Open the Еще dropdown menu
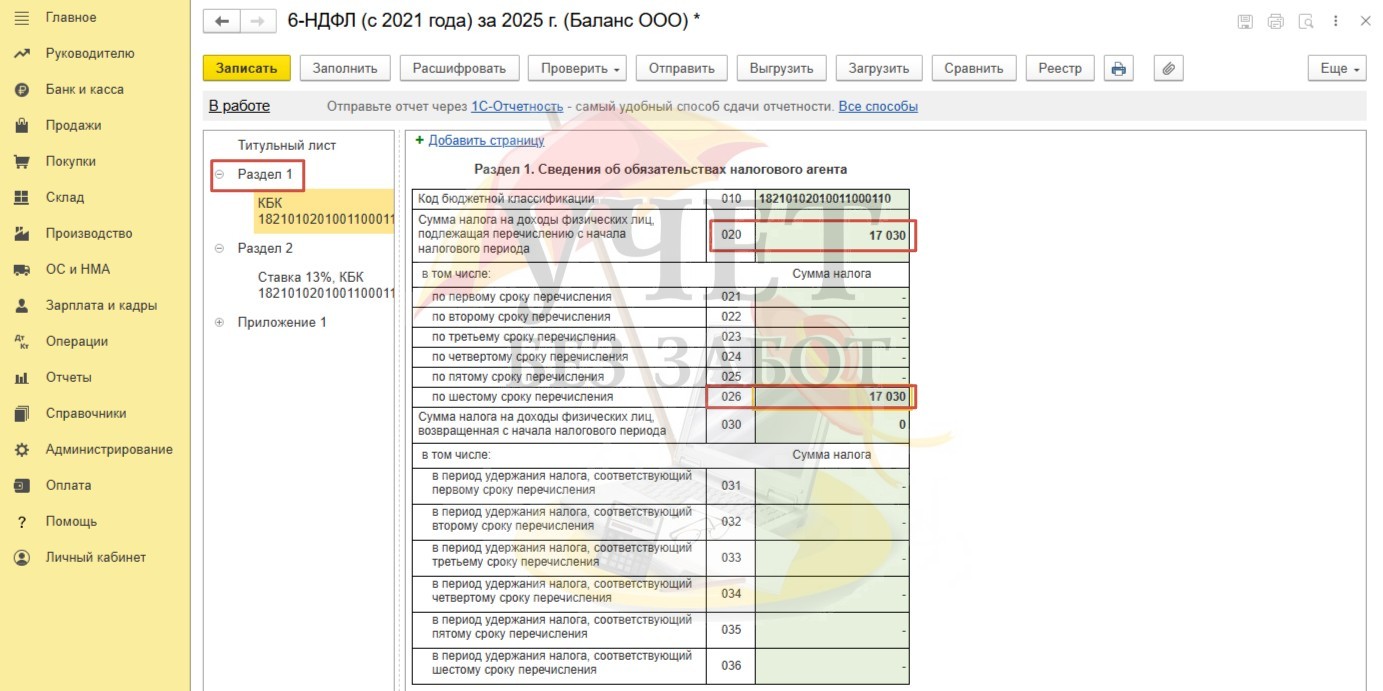The width and height of the screenshot is (1383, 691). 1336,68
